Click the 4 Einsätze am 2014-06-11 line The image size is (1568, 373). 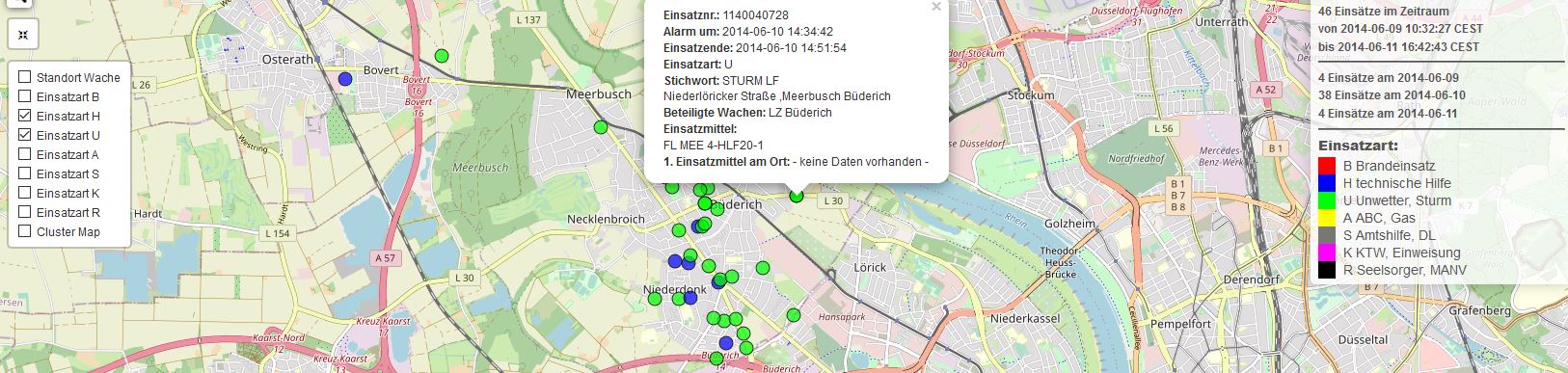pyautogui.click(x=1389, y=113)
